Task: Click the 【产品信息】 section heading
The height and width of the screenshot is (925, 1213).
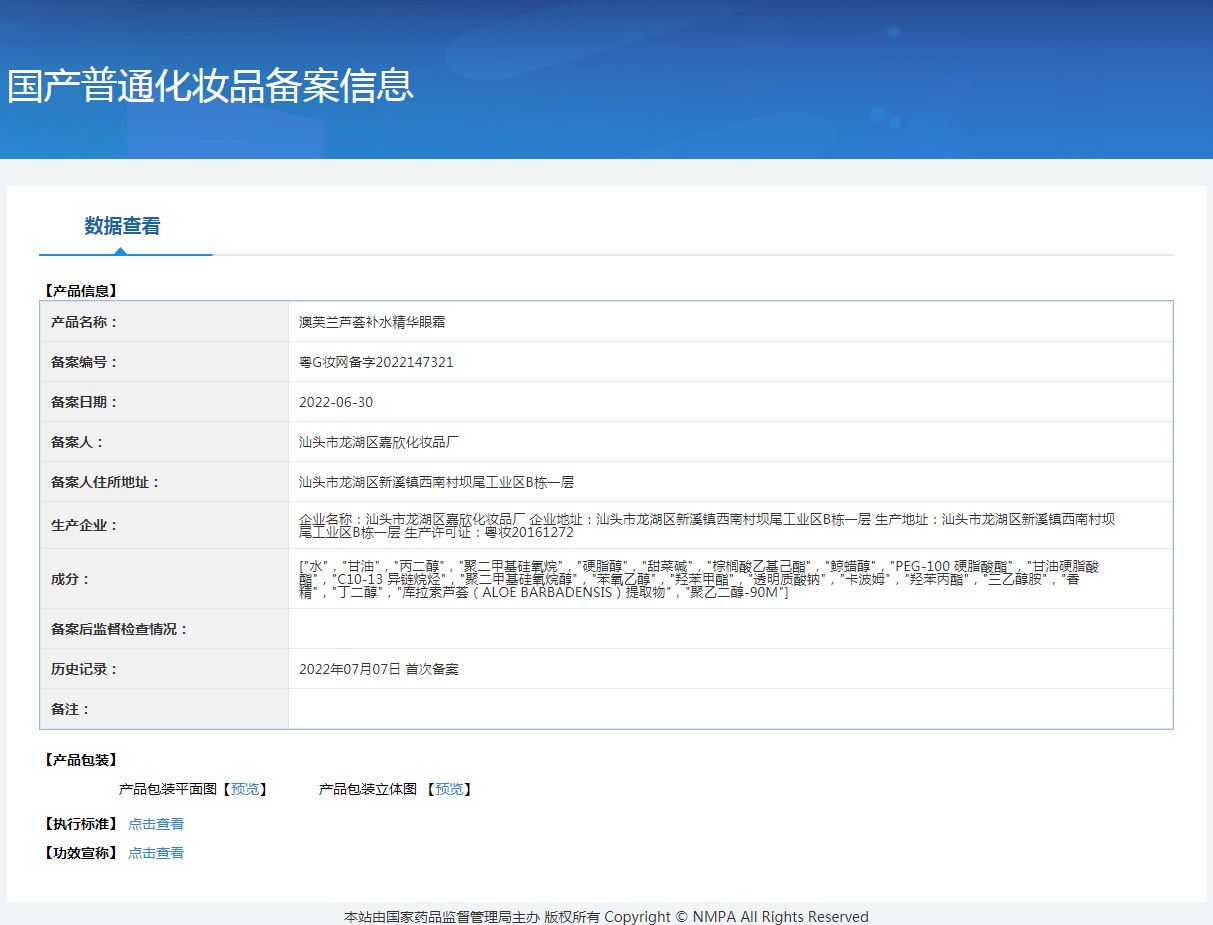Action: 81,291
